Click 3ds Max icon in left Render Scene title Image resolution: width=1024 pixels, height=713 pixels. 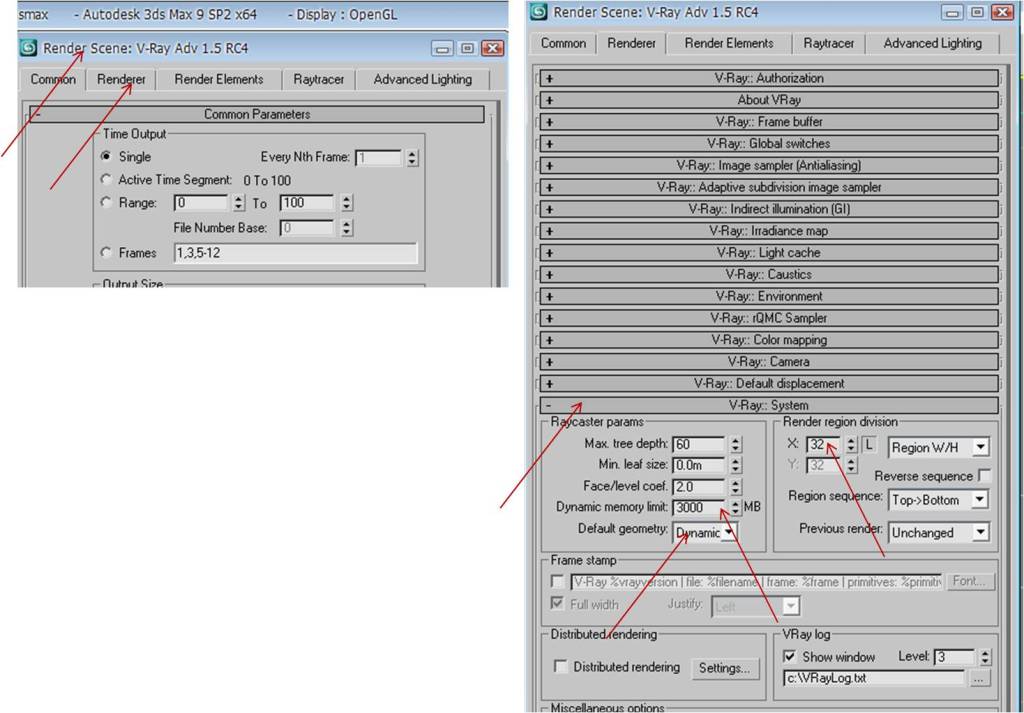pos(28,48)
